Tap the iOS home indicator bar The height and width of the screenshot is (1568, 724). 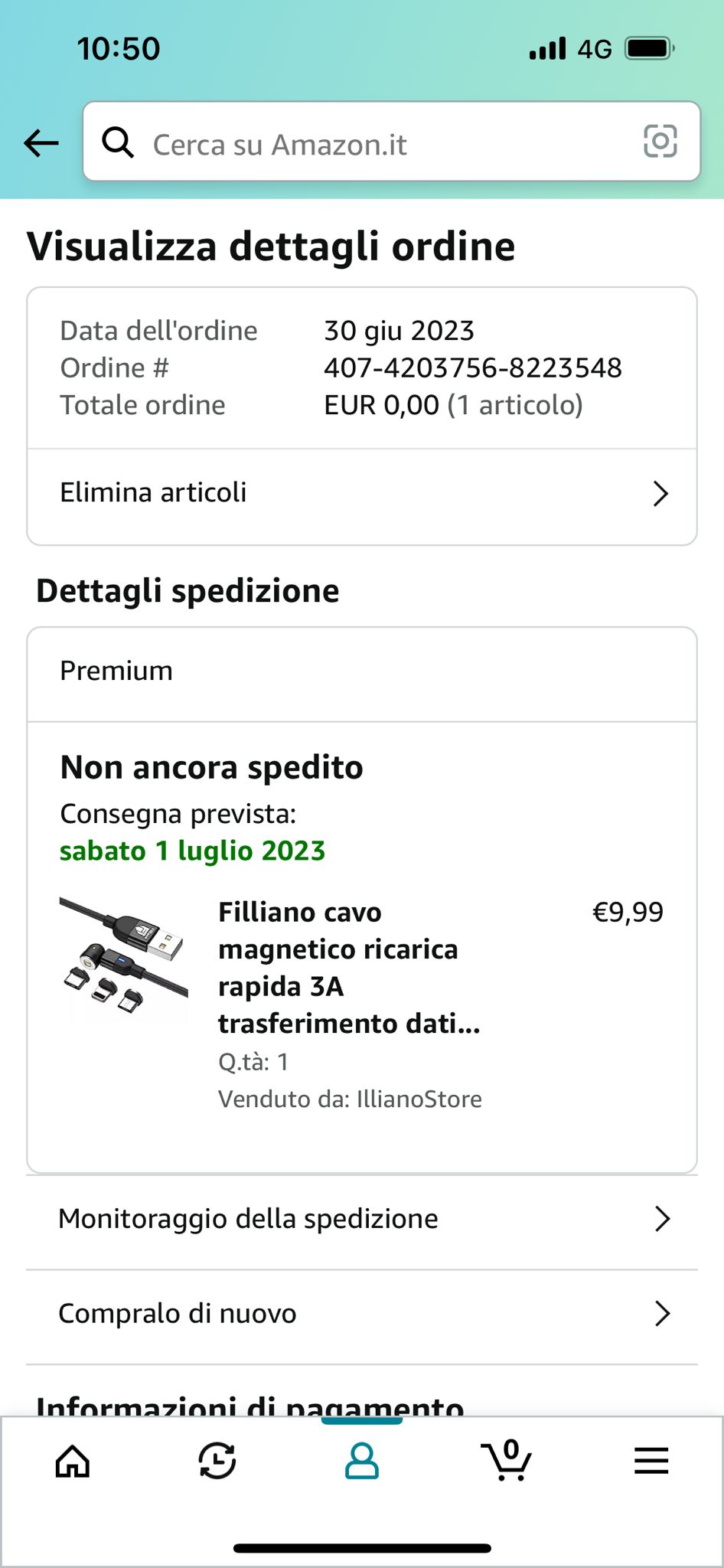pos(362,1548)
